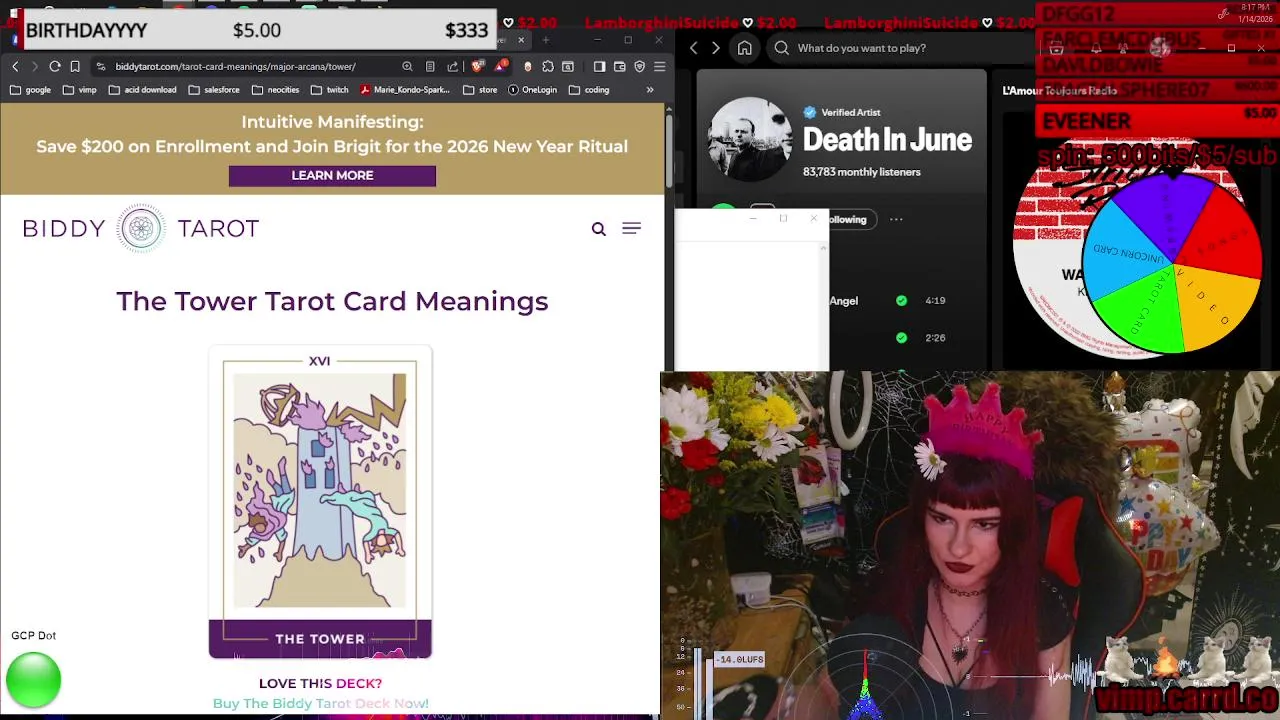Open the Brave Wallet icon
The image size is (1280, 720).
pyautogui.click(x=619, y=66)
